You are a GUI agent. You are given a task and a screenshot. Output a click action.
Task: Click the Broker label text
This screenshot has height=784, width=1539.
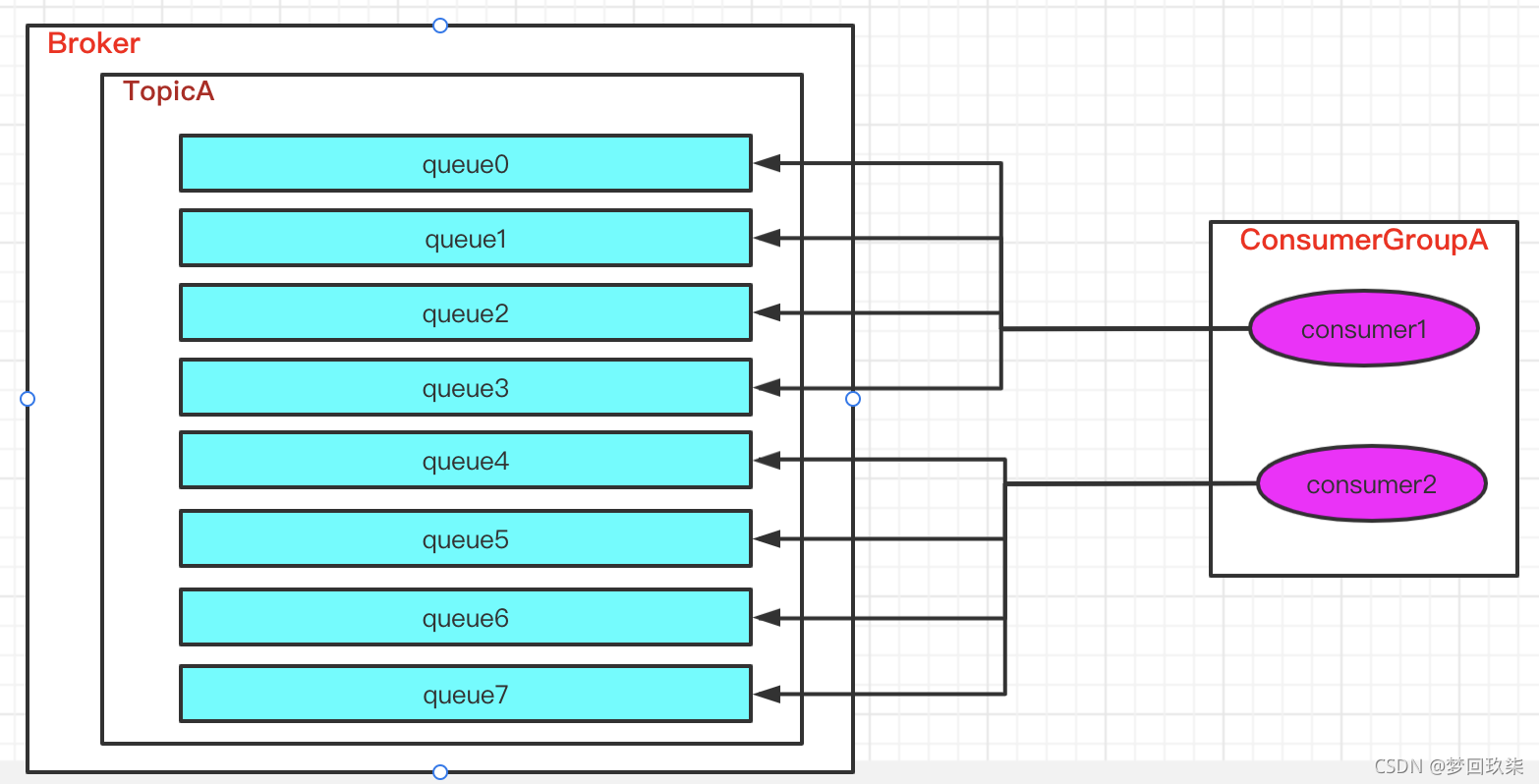(x=93, y=44)
